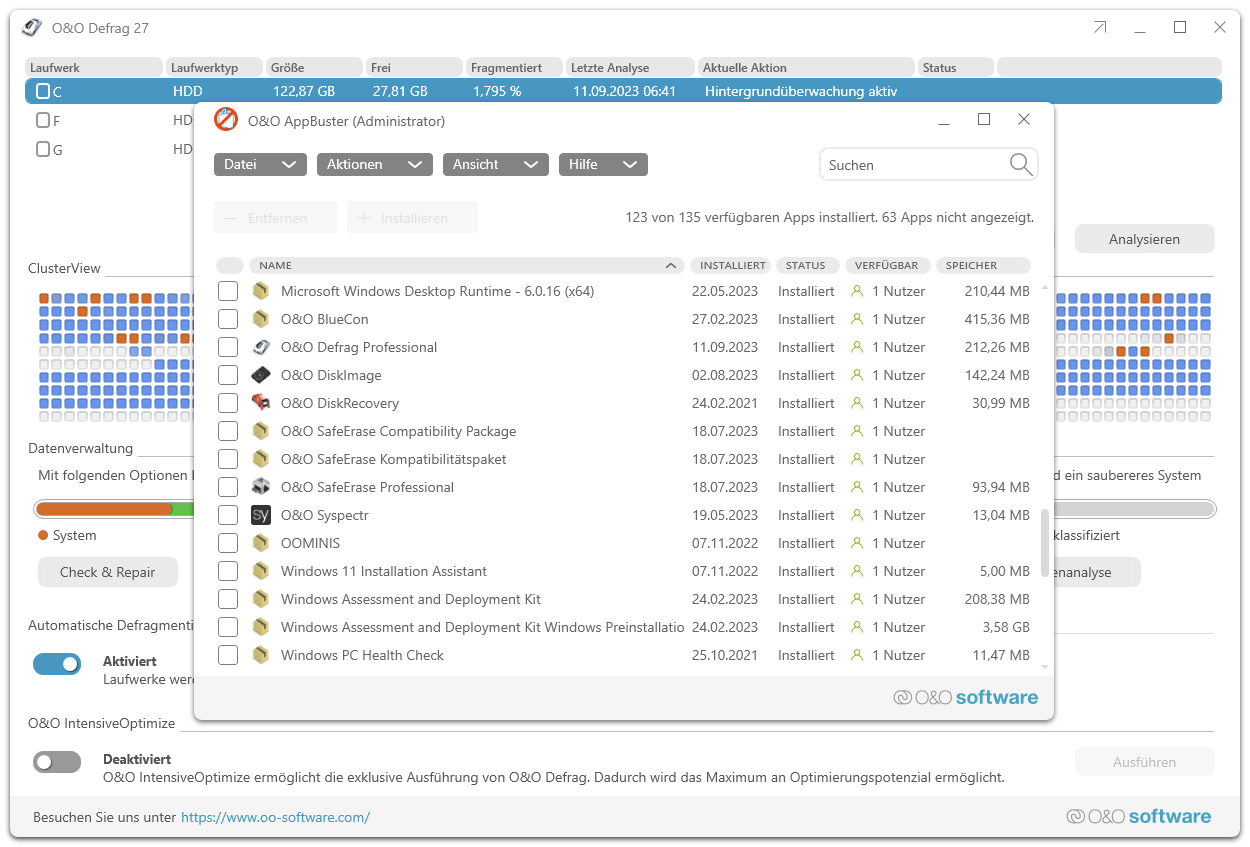Click the O&O DiskRecovery app icon
Viewport: 1250px width, 847px height.
(x=261, y=403)
